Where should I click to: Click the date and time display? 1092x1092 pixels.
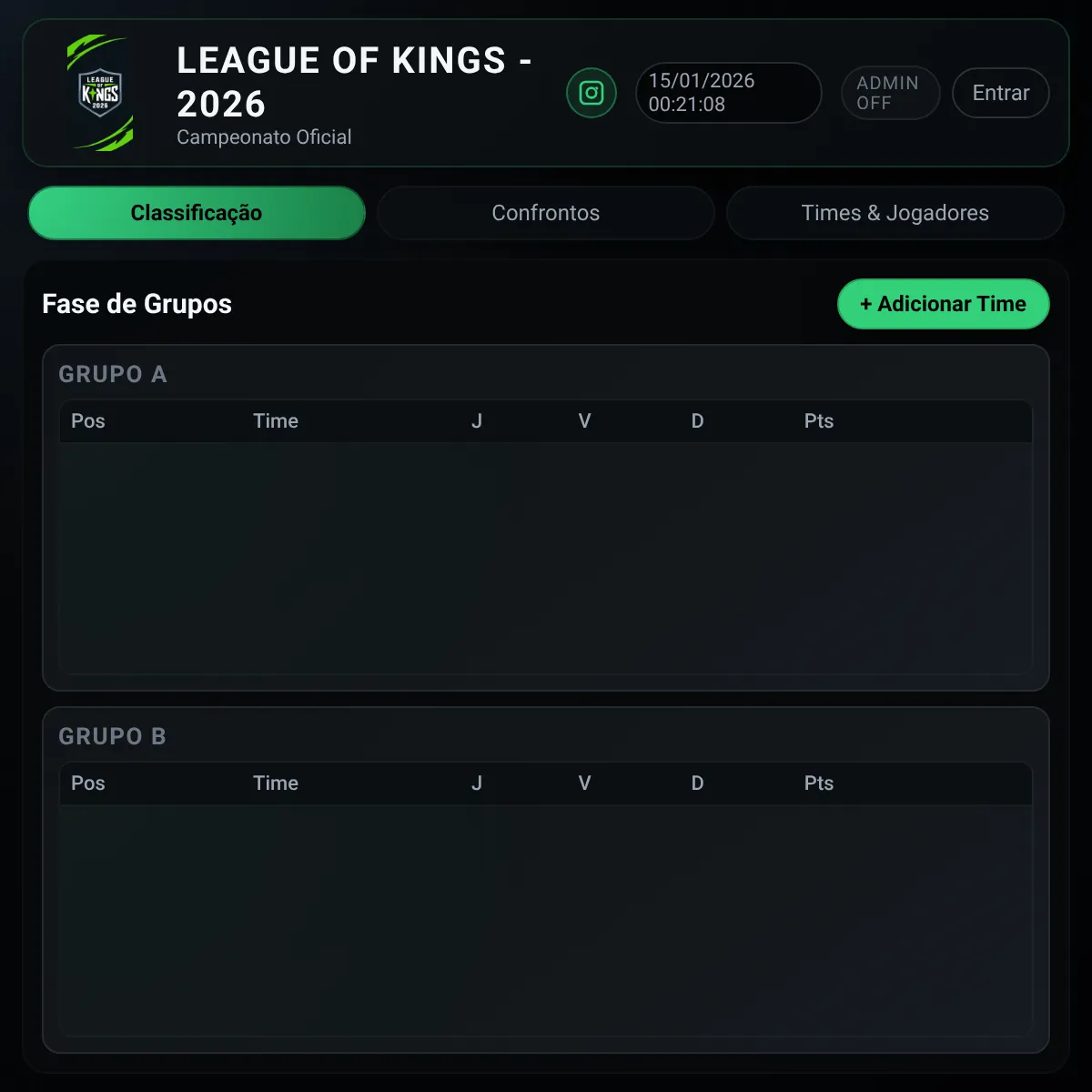pyautogui.click(x=728, y=93)
